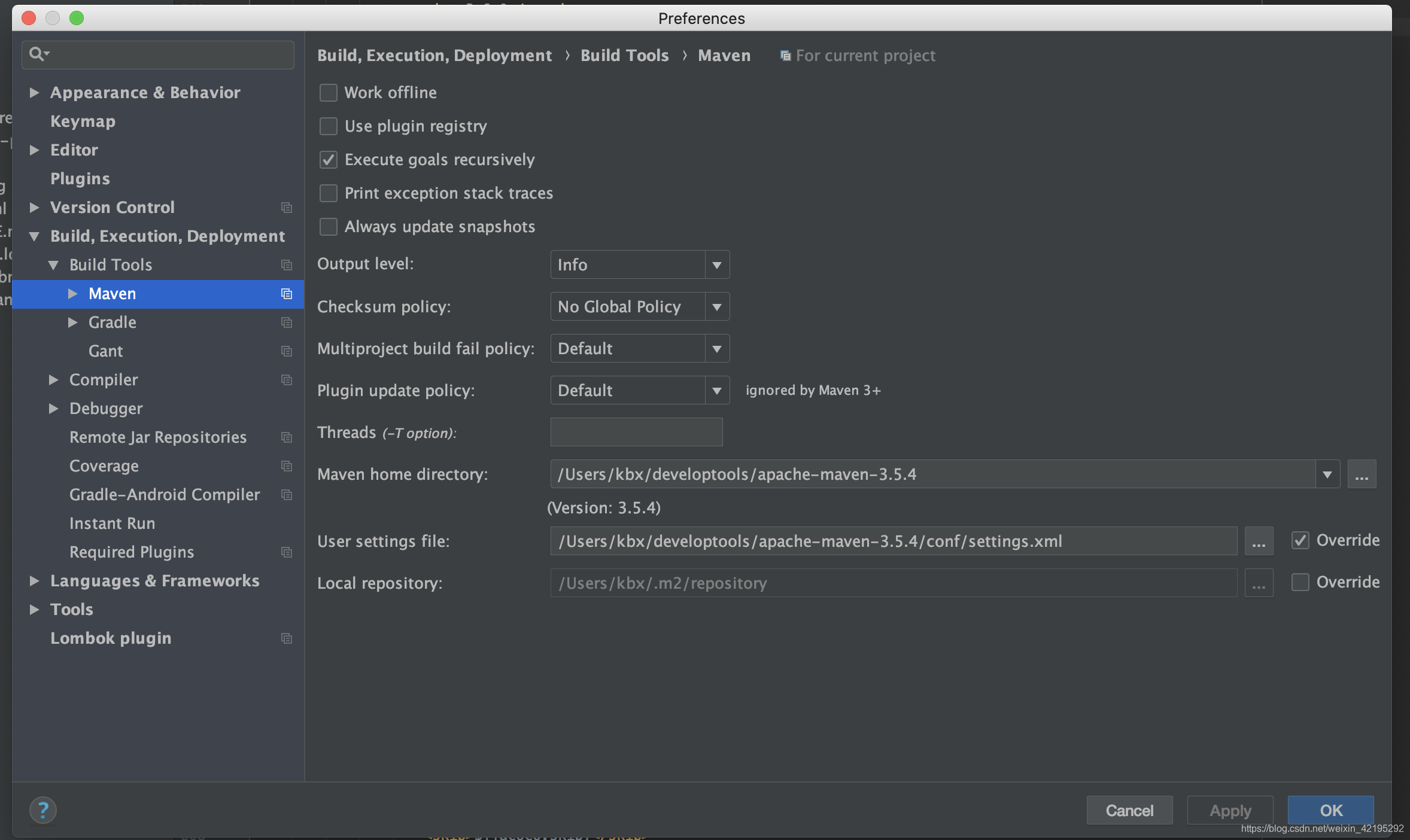This screenshot has width=1410, height=840.
Task: Open the Output level dropdown
Action: pyautogui.click(x=716, y=264)
